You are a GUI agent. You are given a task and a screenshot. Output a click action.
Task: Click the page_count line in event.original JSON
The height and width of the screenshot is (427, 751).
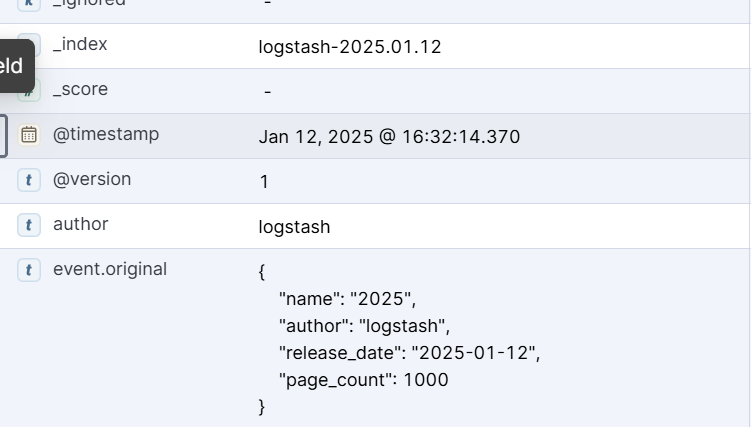[x=363, y=380]
